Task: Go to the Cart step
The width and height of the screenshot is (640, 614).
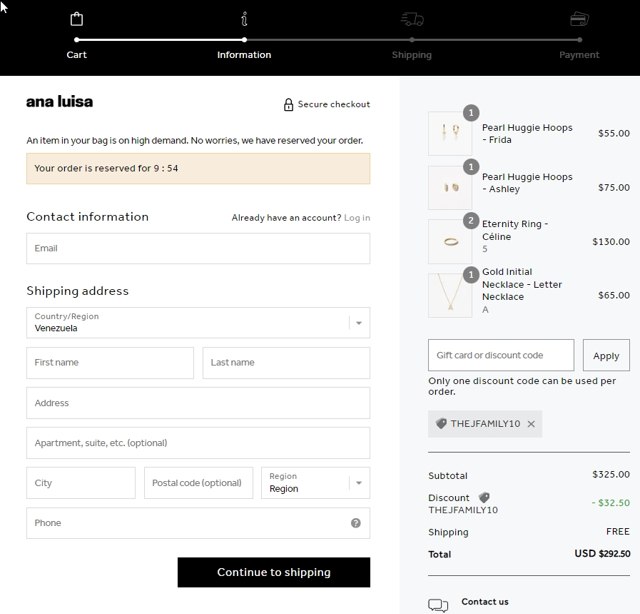Action: 77,55
